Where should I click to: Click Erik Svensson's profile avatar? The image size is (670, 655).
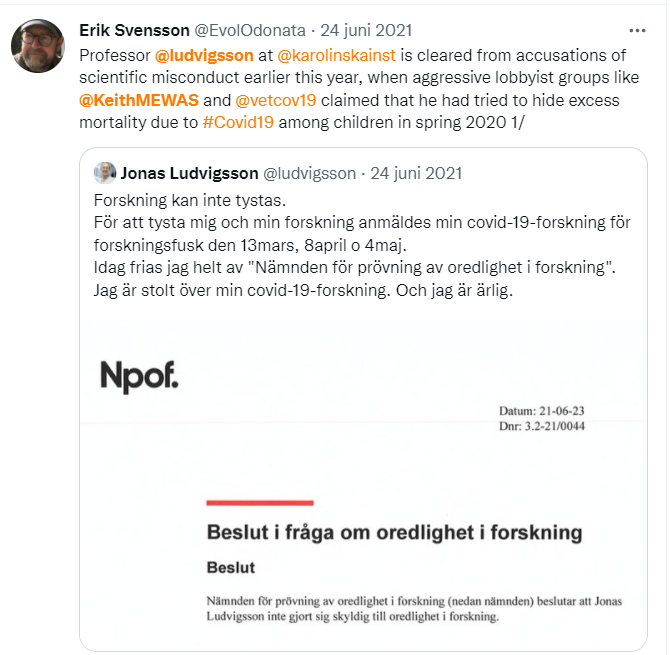point(37,45)
